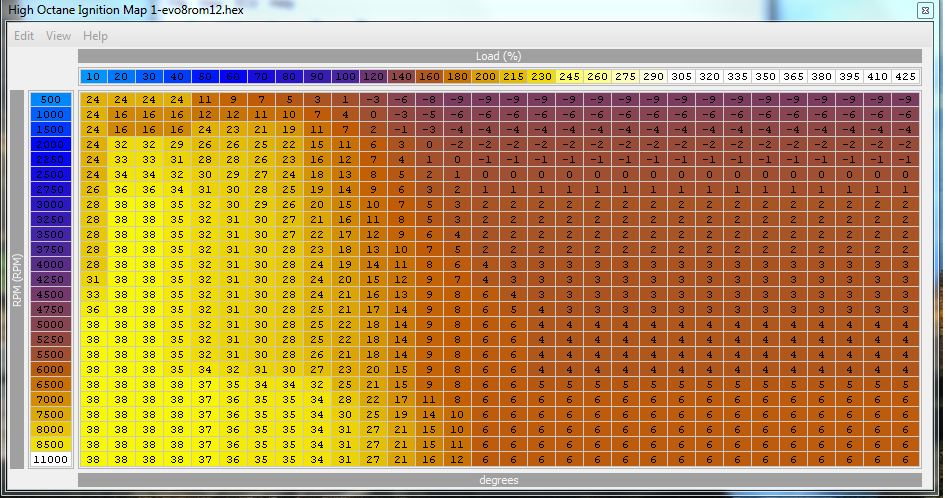945x498 pixels.
Task: Select the 500 RPM row header
Action: (51, 99)
